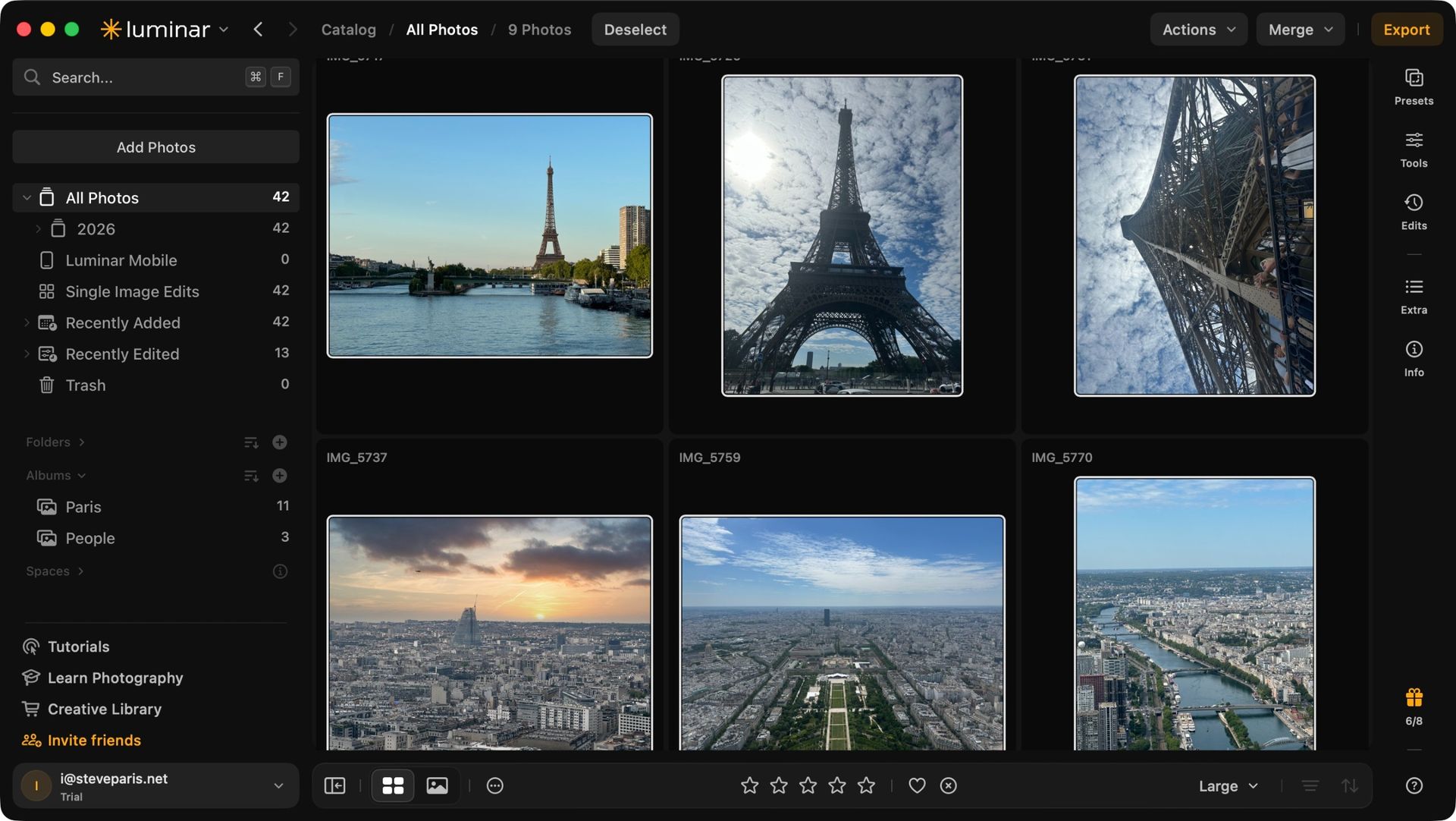The height and width of the screenshot is (821, 1456).
Task: Expand the 2026 folder
Action: [38, 229]
